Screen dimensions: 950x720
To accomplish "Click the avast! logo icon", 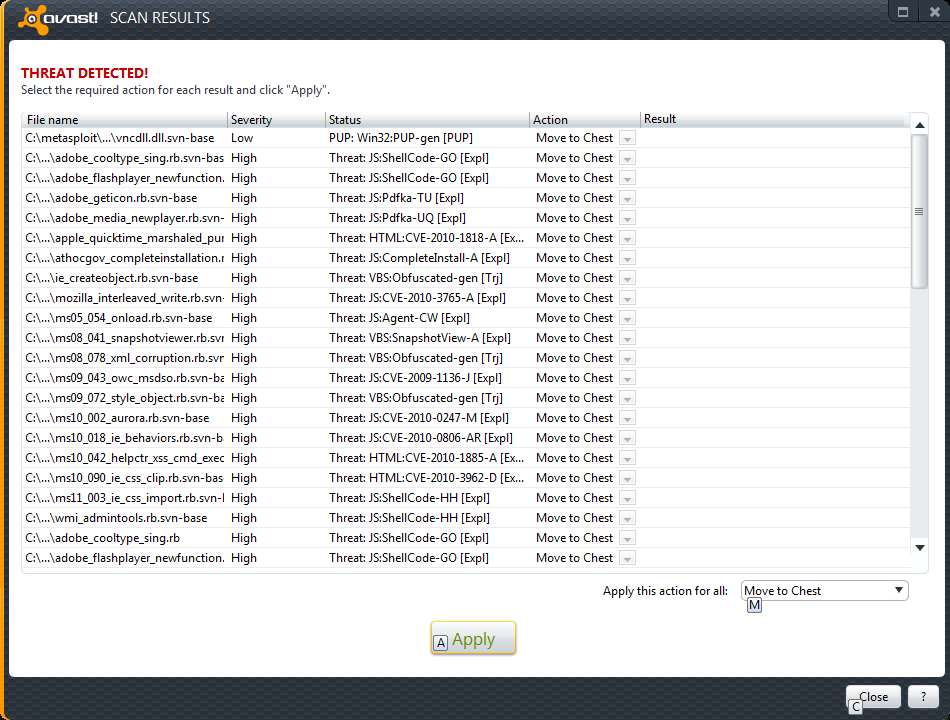I will tap(33, 19).
